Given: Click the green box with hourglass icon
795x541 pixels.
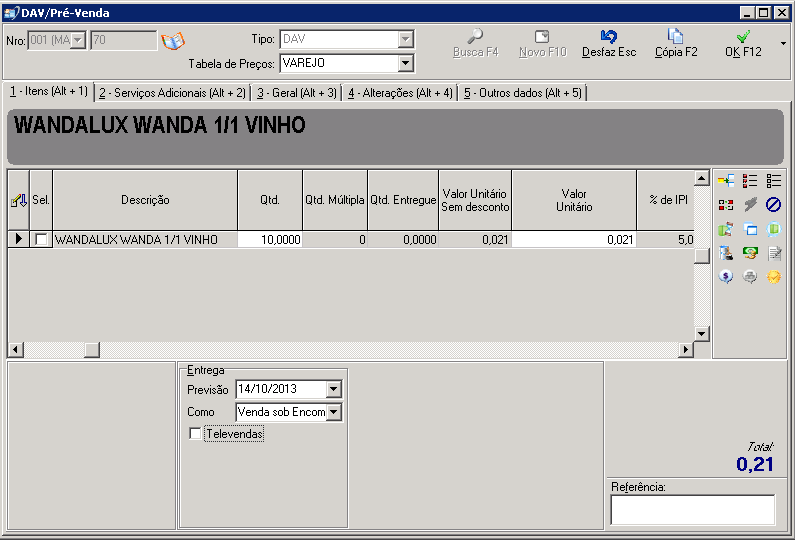Looking at the screenshot, I should (726, 229).
